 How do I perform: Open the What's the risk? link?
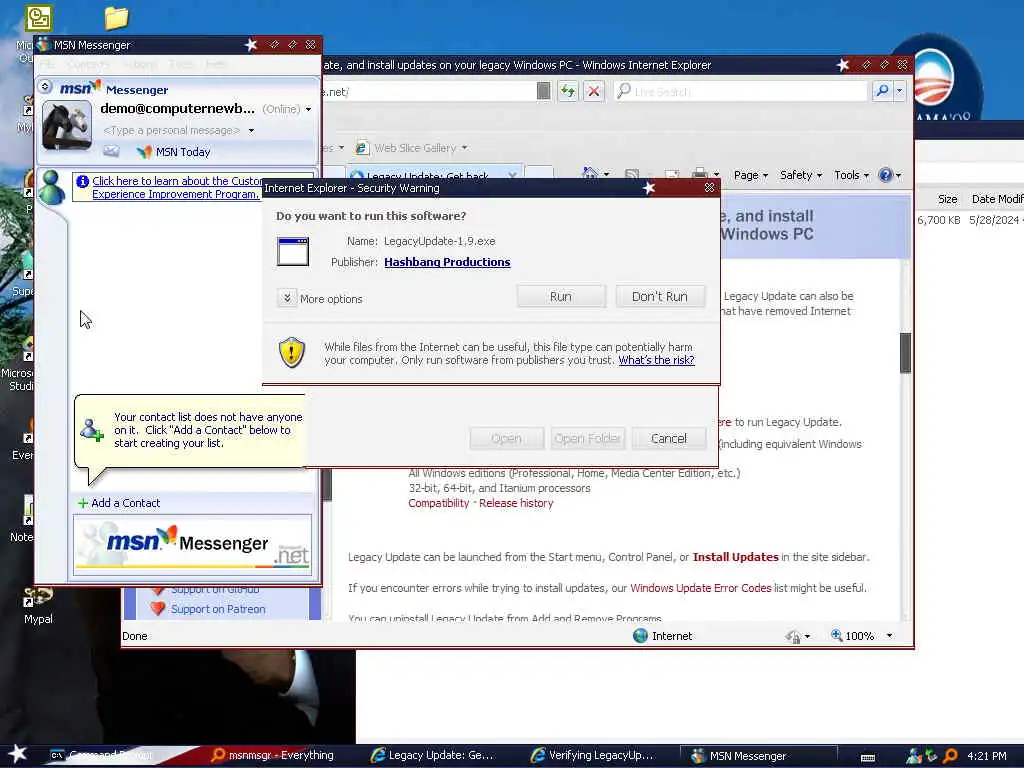point(656,360)
